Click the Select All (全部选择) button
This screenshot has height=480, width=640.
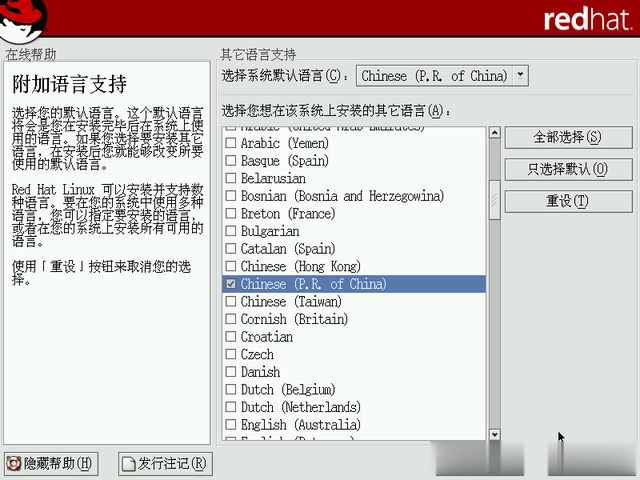(569, 137)
